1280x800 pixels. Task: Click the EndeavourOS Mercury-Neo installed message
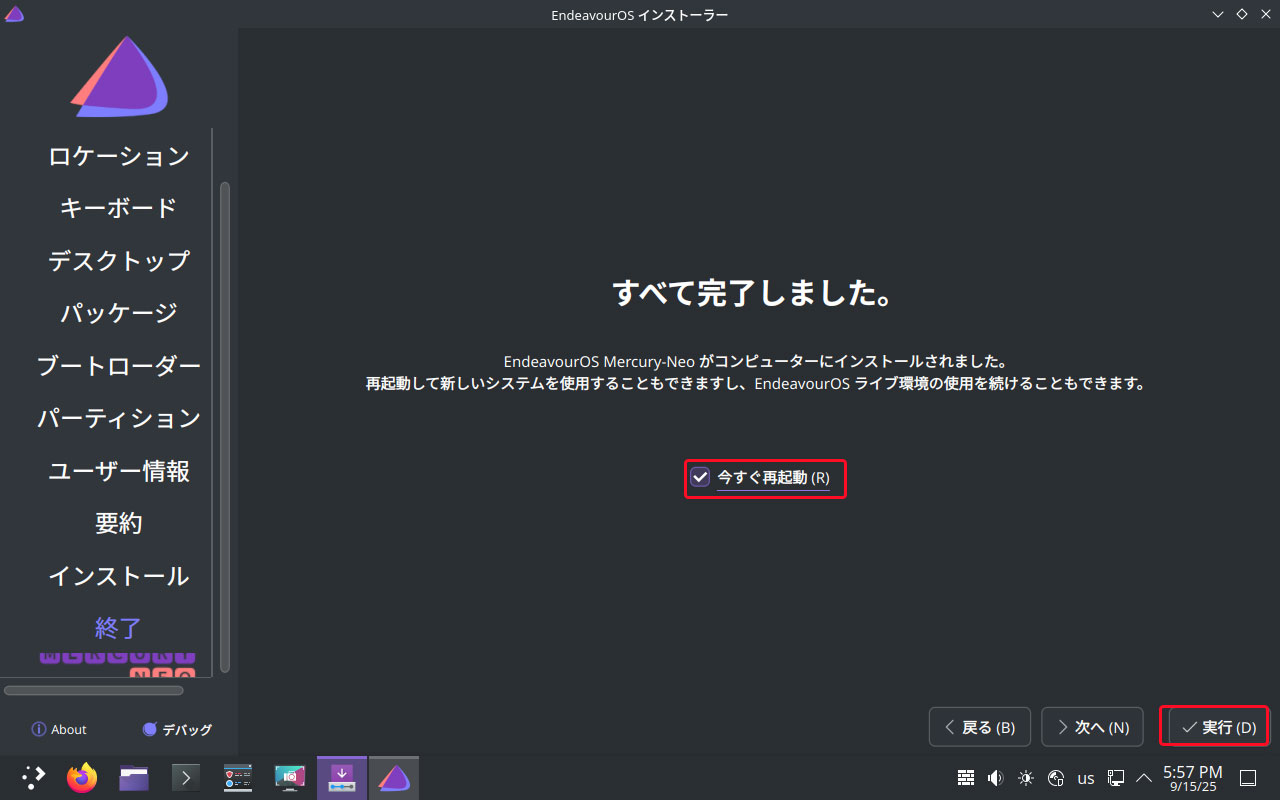[x=755, y=360]
